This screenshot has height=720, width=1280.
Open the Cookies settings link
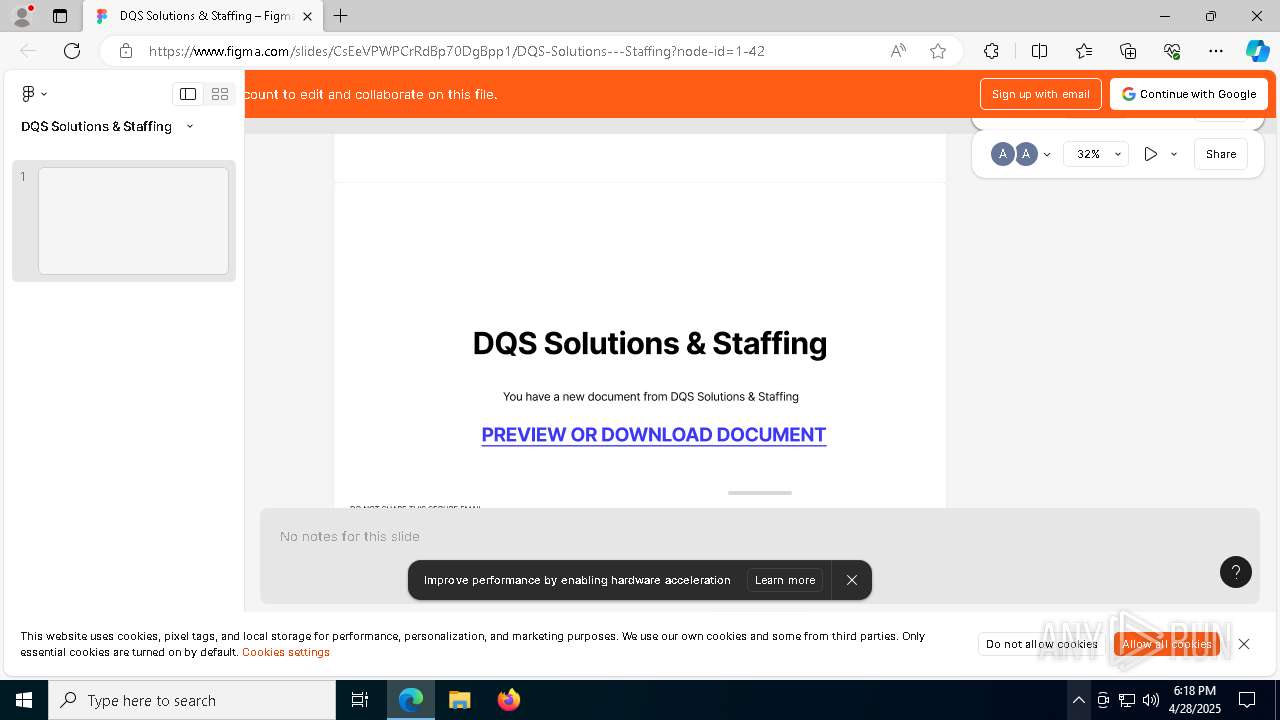pyautogui.click(x=286, y=652)
